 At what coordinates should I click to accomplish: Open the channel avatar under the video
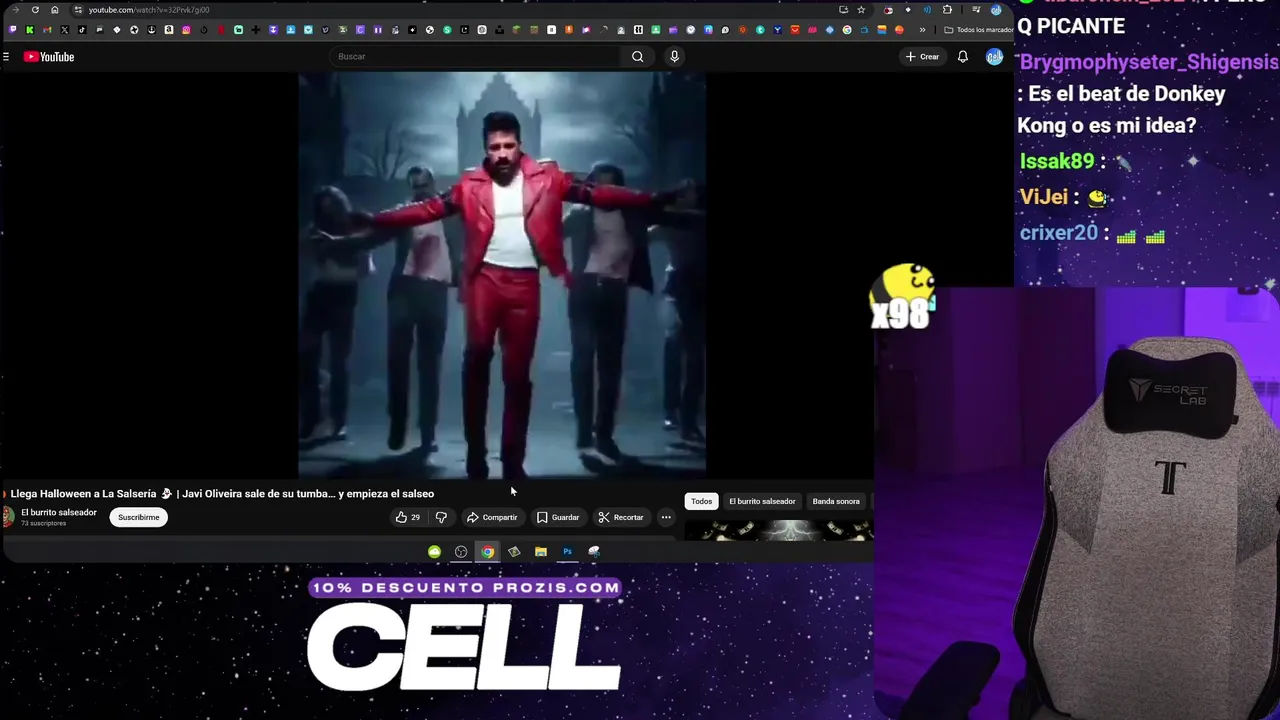coord(8,517)
